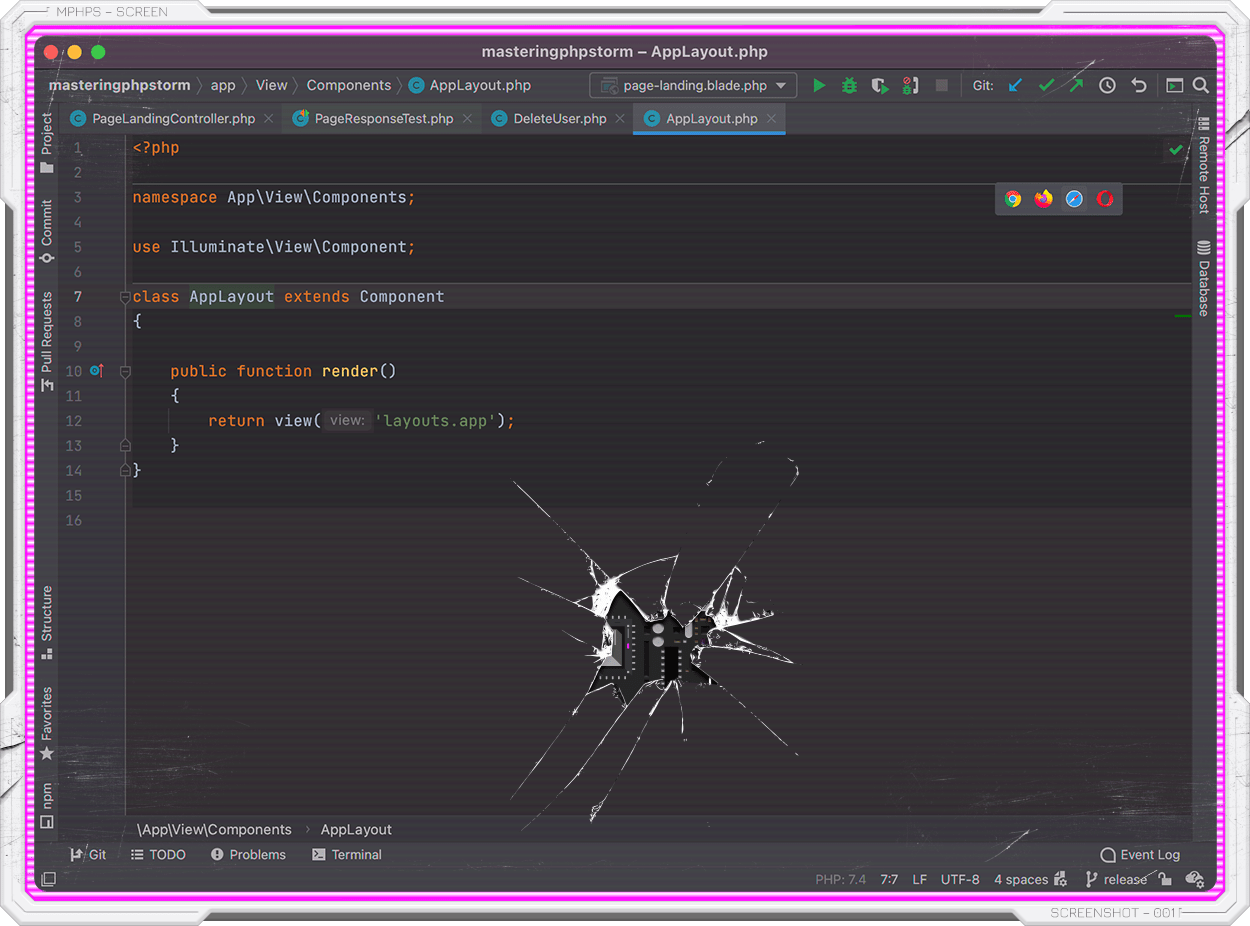Viewport: 1250px width, 926px height.
Task: Show file history with the clock icon
Action: [1107, 85]
